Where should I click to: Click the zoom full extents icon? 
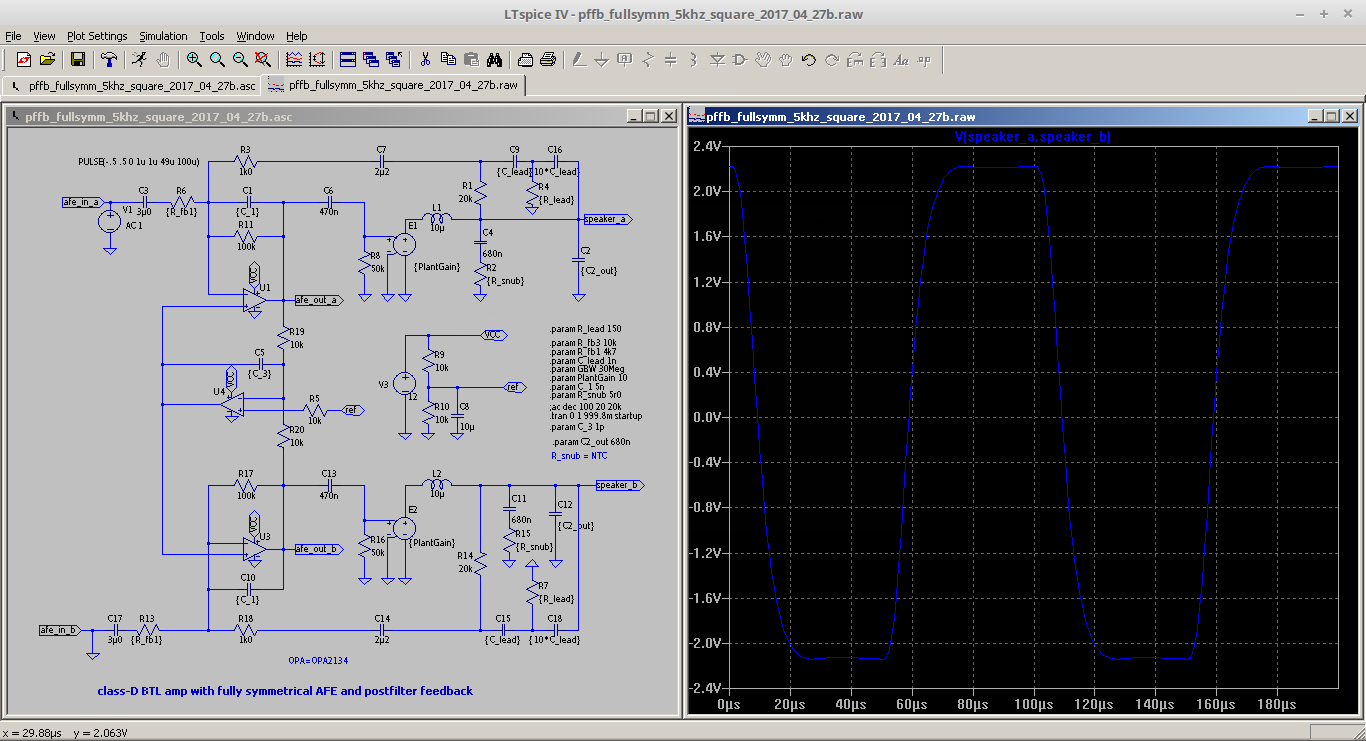tap(263, 60)
